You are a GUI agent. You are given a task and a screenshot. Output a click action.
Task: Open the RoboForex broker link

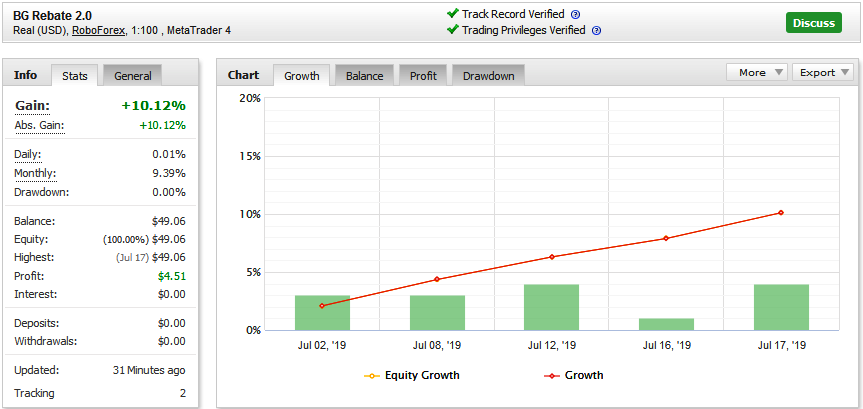coord(99,31)
